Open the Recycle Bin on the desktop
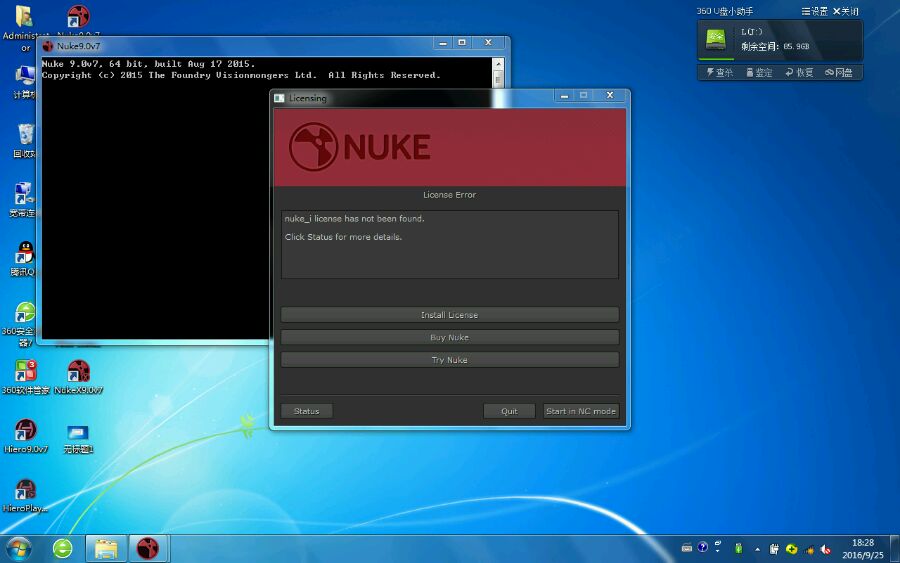The image size is (900, 563). 25,136
